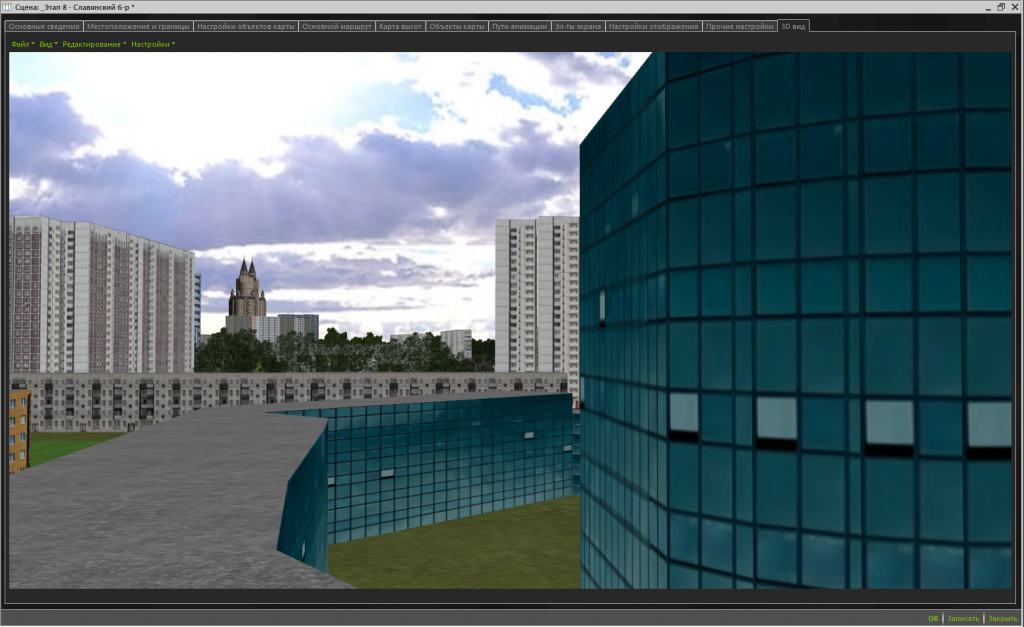The image size is (1024, 627).
Task: Switch to Пути анимации tab
Action: [x=519, y=27]
